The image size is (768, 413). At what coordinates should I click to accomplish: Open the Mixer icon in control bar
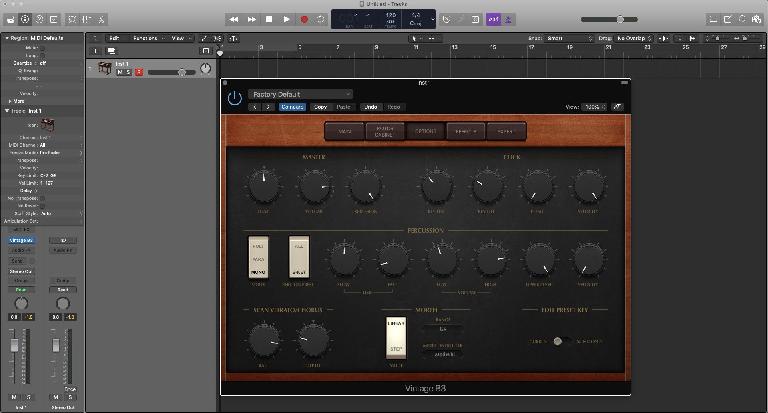click(x=87, y=20)
